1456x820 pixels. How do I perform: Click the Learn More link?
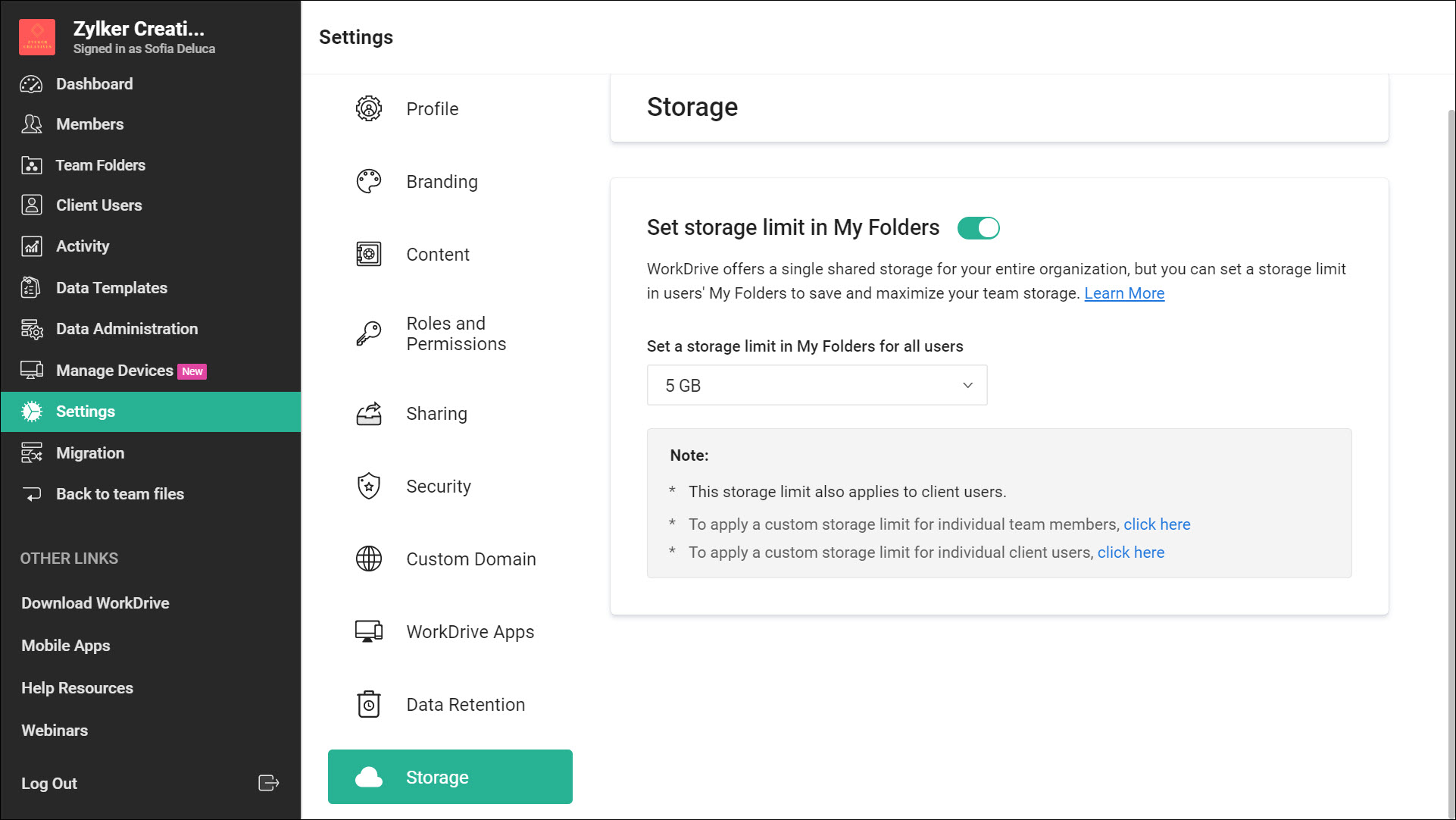pos(1124,293)
